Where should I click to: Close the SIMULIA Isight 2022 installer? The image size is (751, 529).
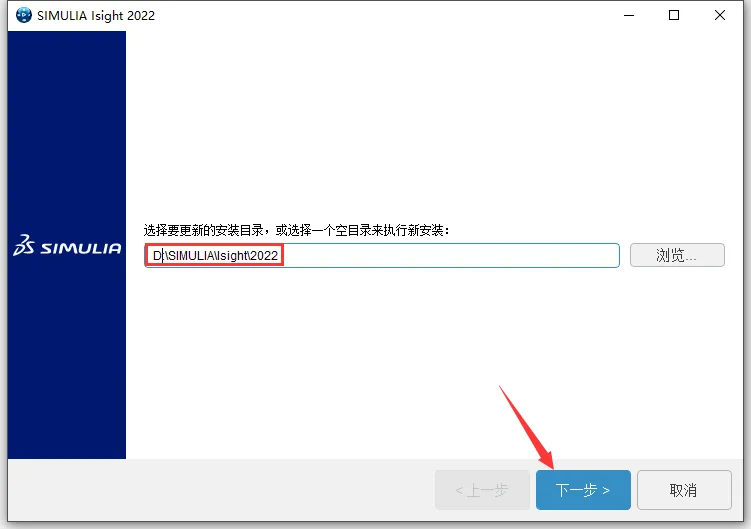(719, 15)
